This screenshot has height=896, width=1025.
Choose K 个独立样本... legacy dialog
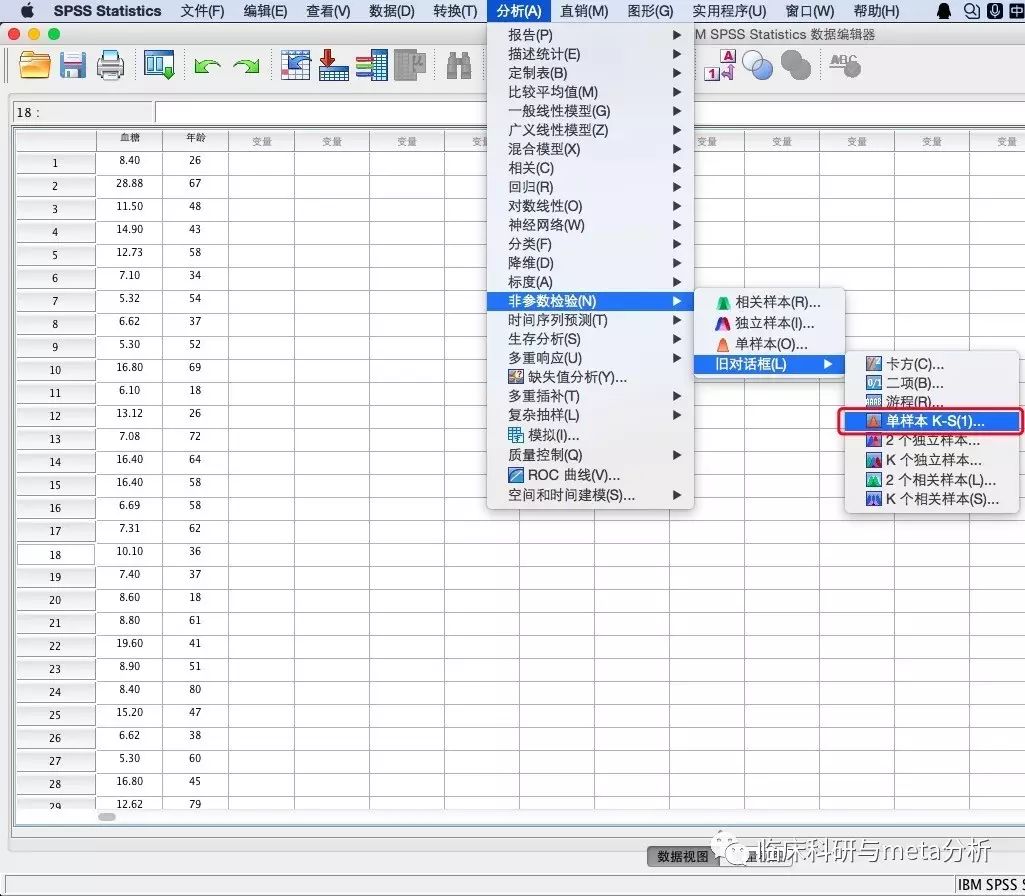tap(932, 459)
